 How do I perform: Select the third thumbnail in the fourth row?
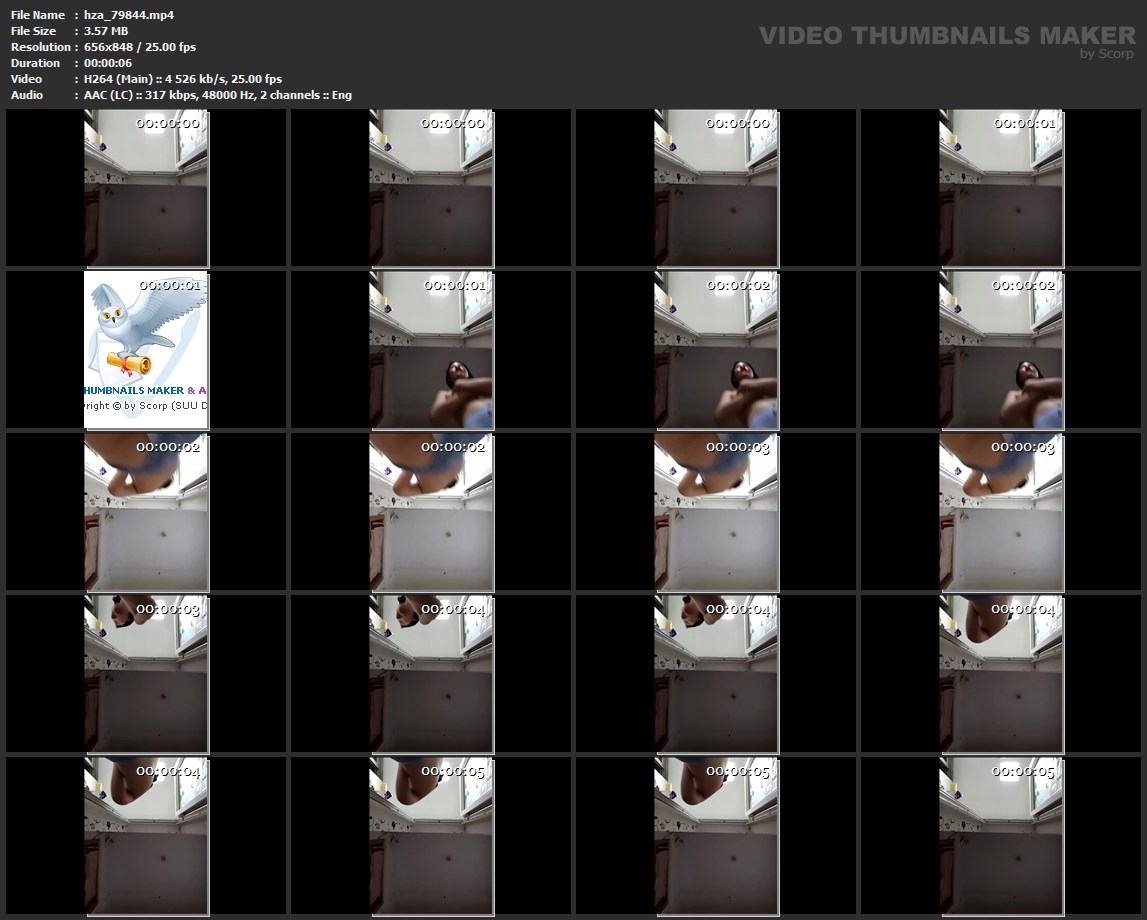tap(716, 673)
